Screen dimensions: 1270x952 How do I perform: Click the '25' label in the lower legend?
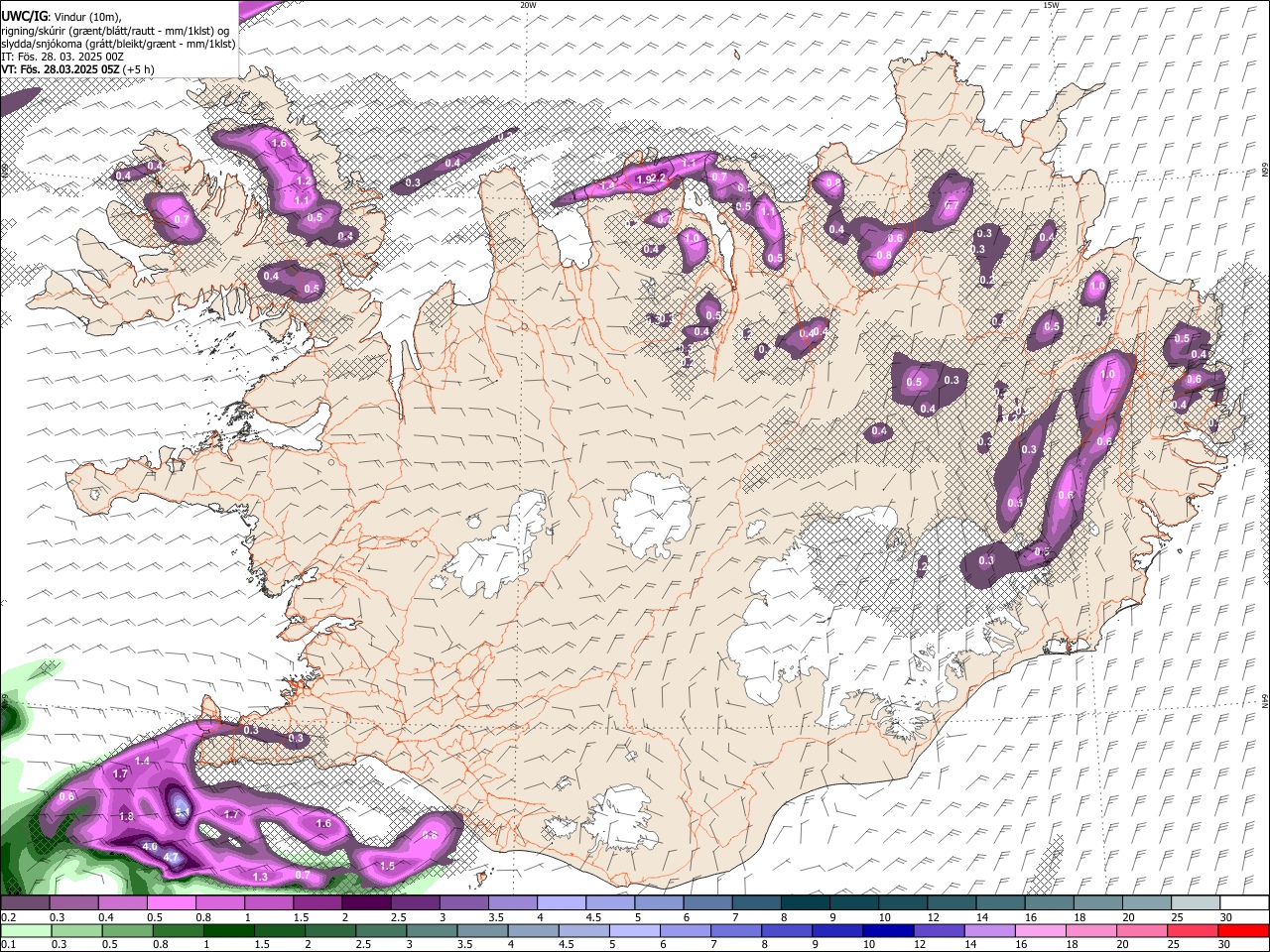click(1173, 945)
